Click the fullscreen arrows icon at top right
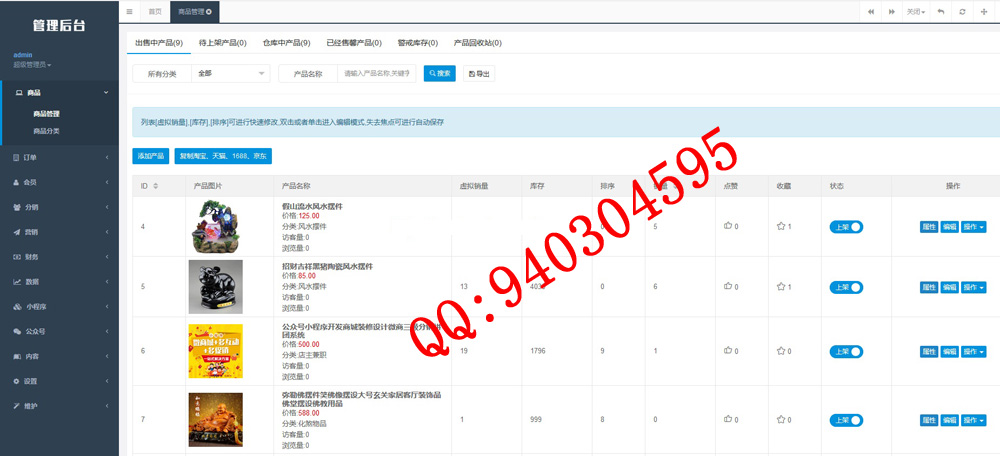The height and width of the screenshot is (456, 1000). (x=985, y=11)
